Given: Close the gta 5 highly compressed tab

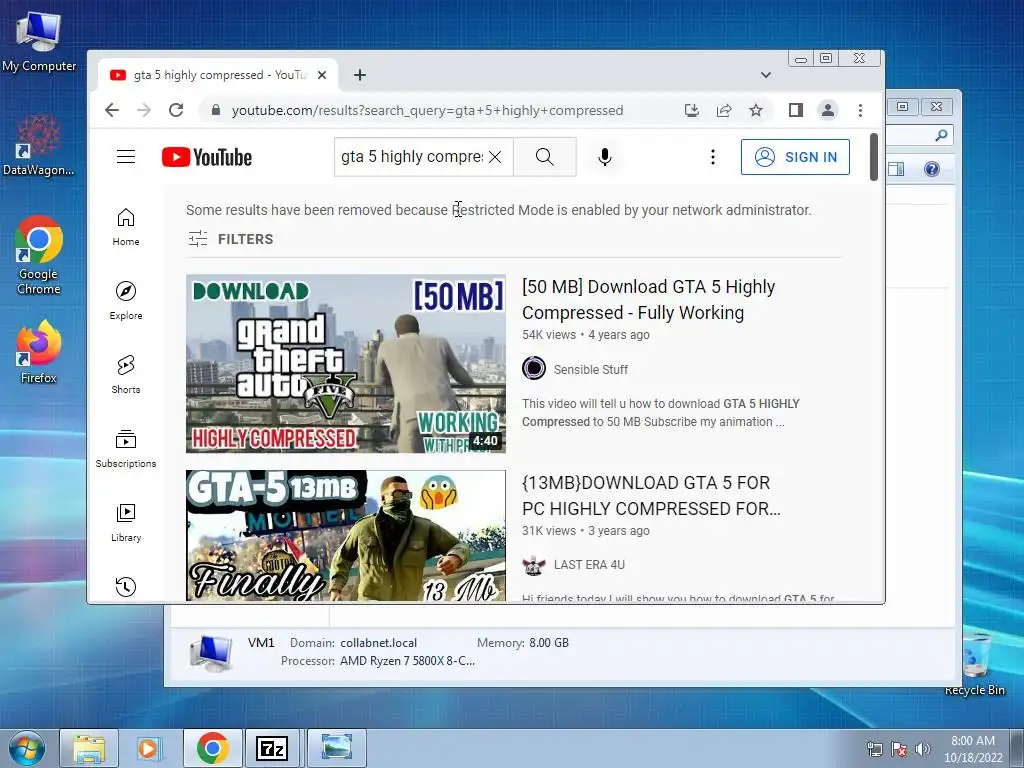Looking at the screenshot, I should click(322, 75).
